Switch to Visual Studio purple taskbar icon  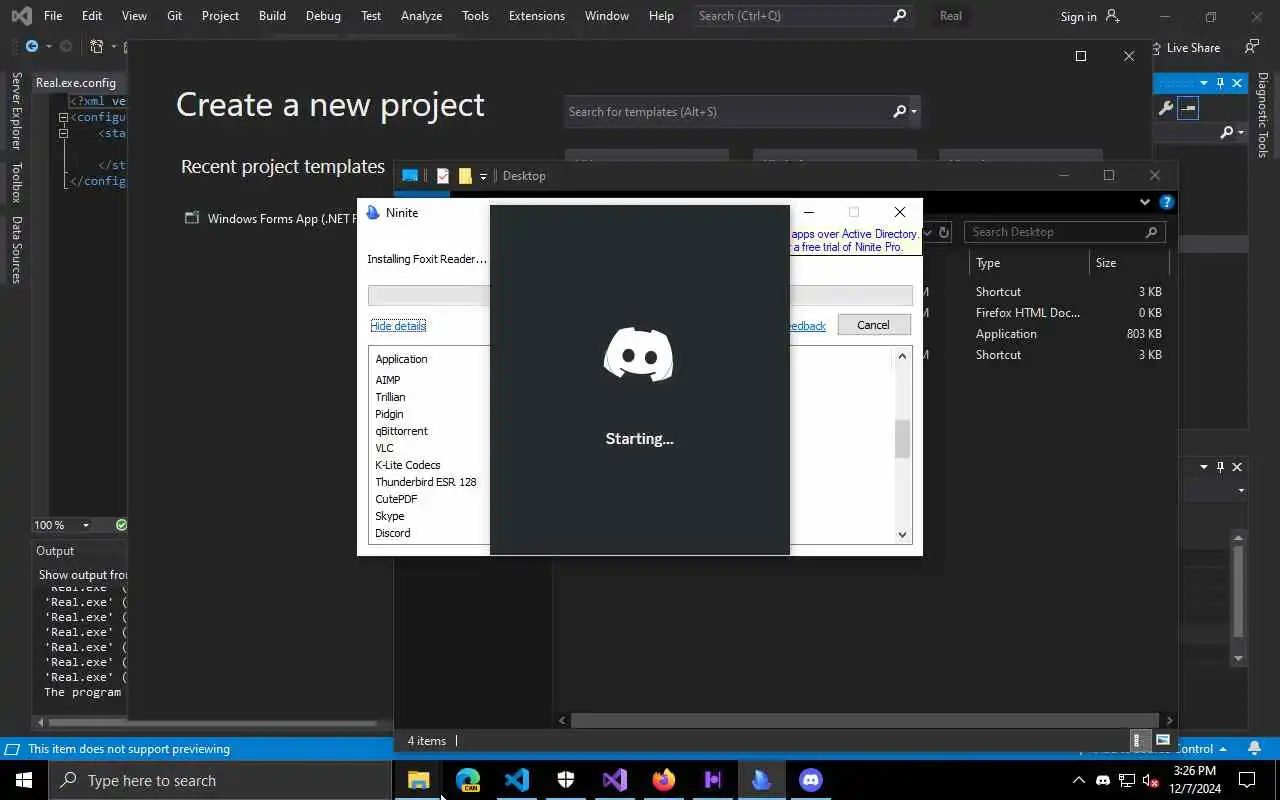[615, 780]
